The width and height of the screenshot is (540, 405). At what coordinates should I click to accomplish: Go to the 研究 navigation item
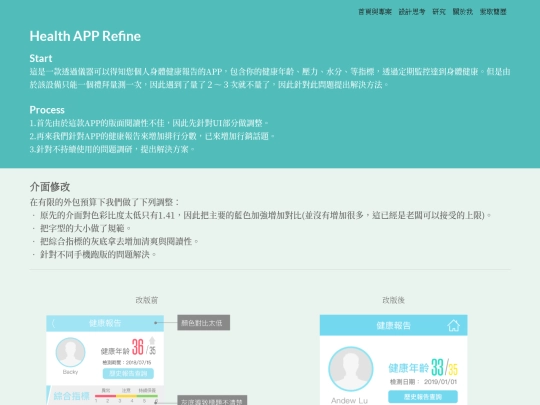[x=439, y=12]
